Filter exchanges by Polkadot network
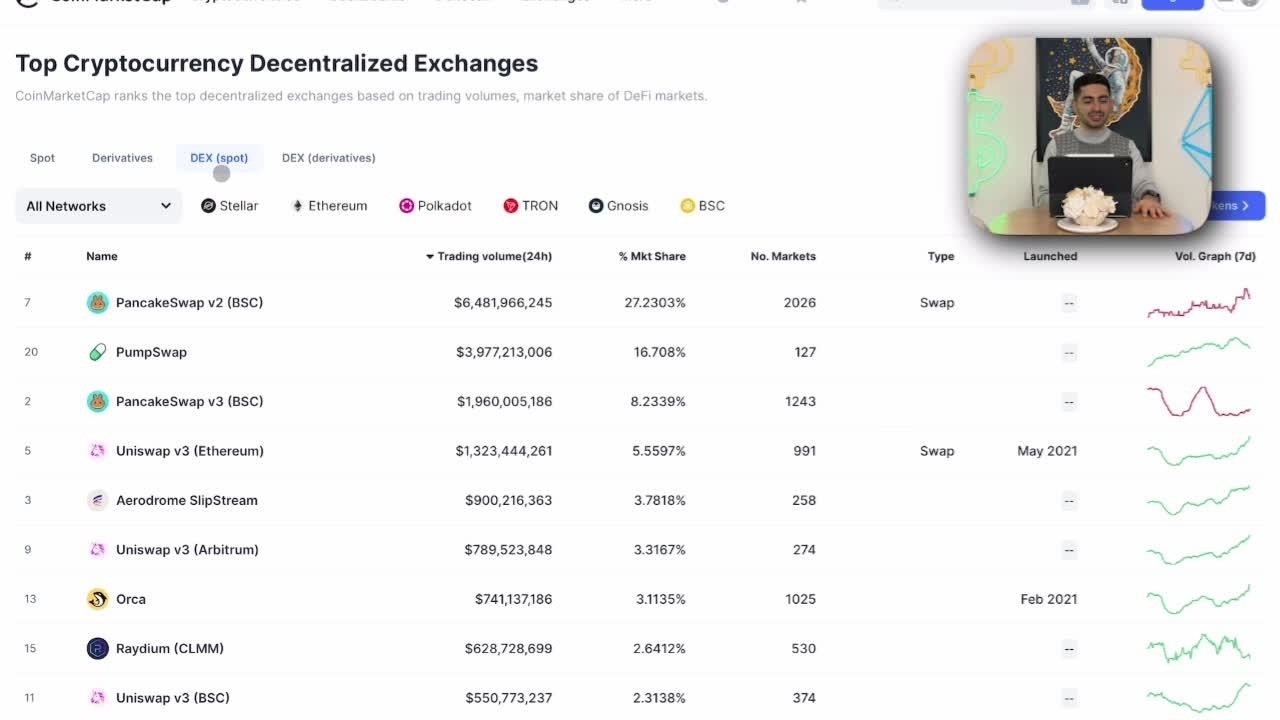Image resolution: width=1280 pixels, height=720 pixels. pyautogui.click(x=435, y=206)
